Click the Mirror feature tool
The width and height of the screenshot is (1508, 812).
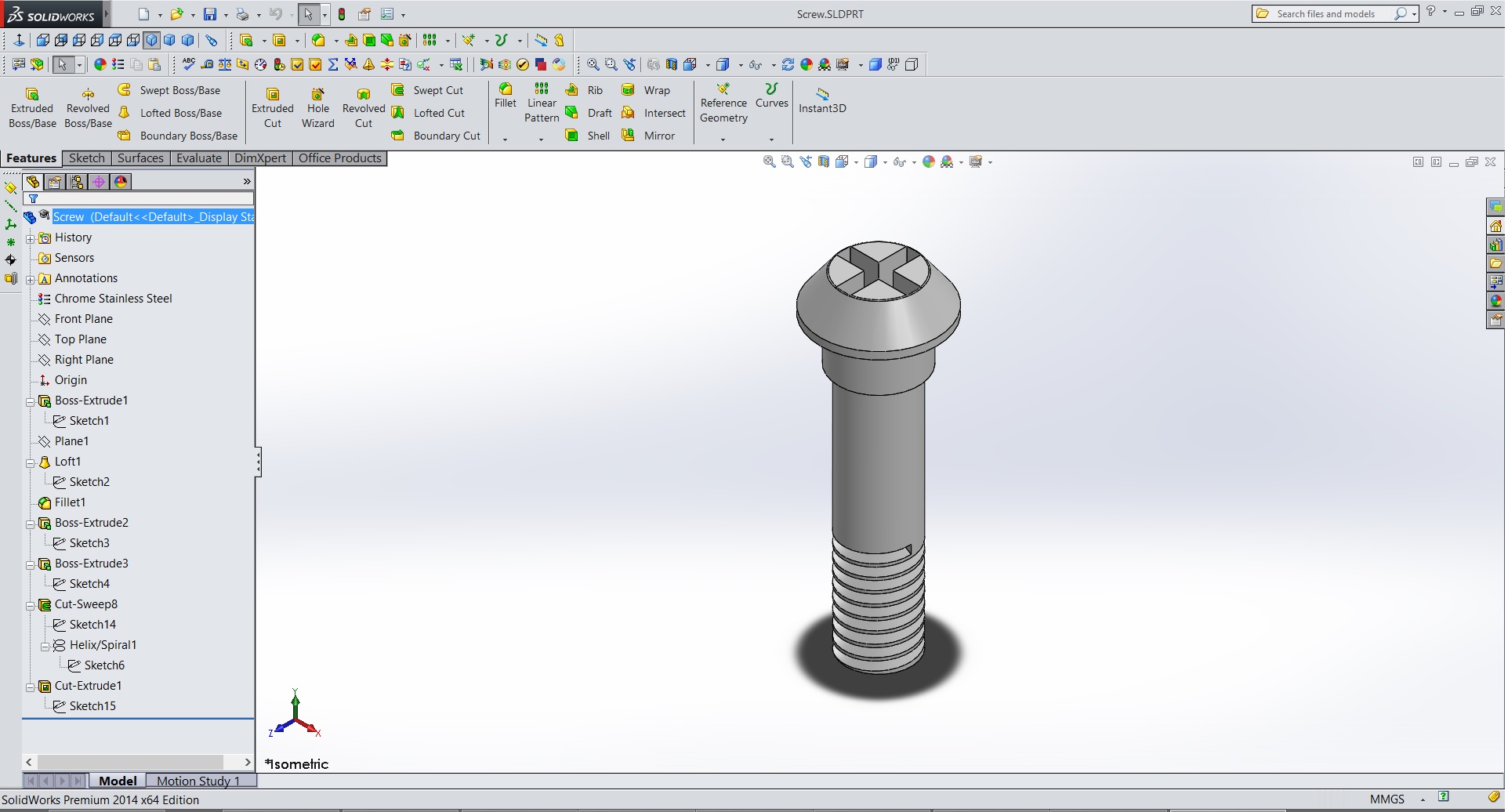point(648,136)
